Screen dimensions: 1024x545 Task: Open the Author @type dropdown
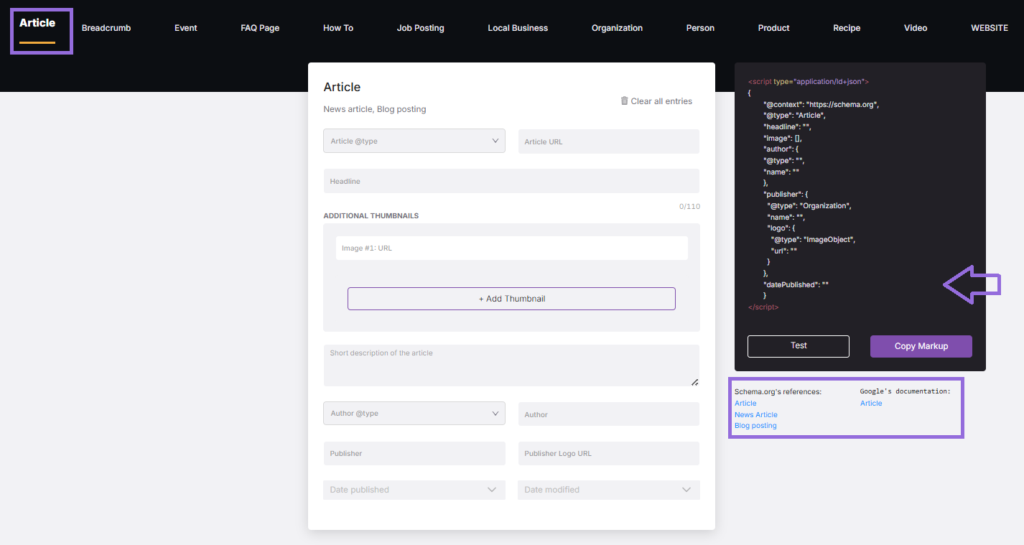coord(414,413)
